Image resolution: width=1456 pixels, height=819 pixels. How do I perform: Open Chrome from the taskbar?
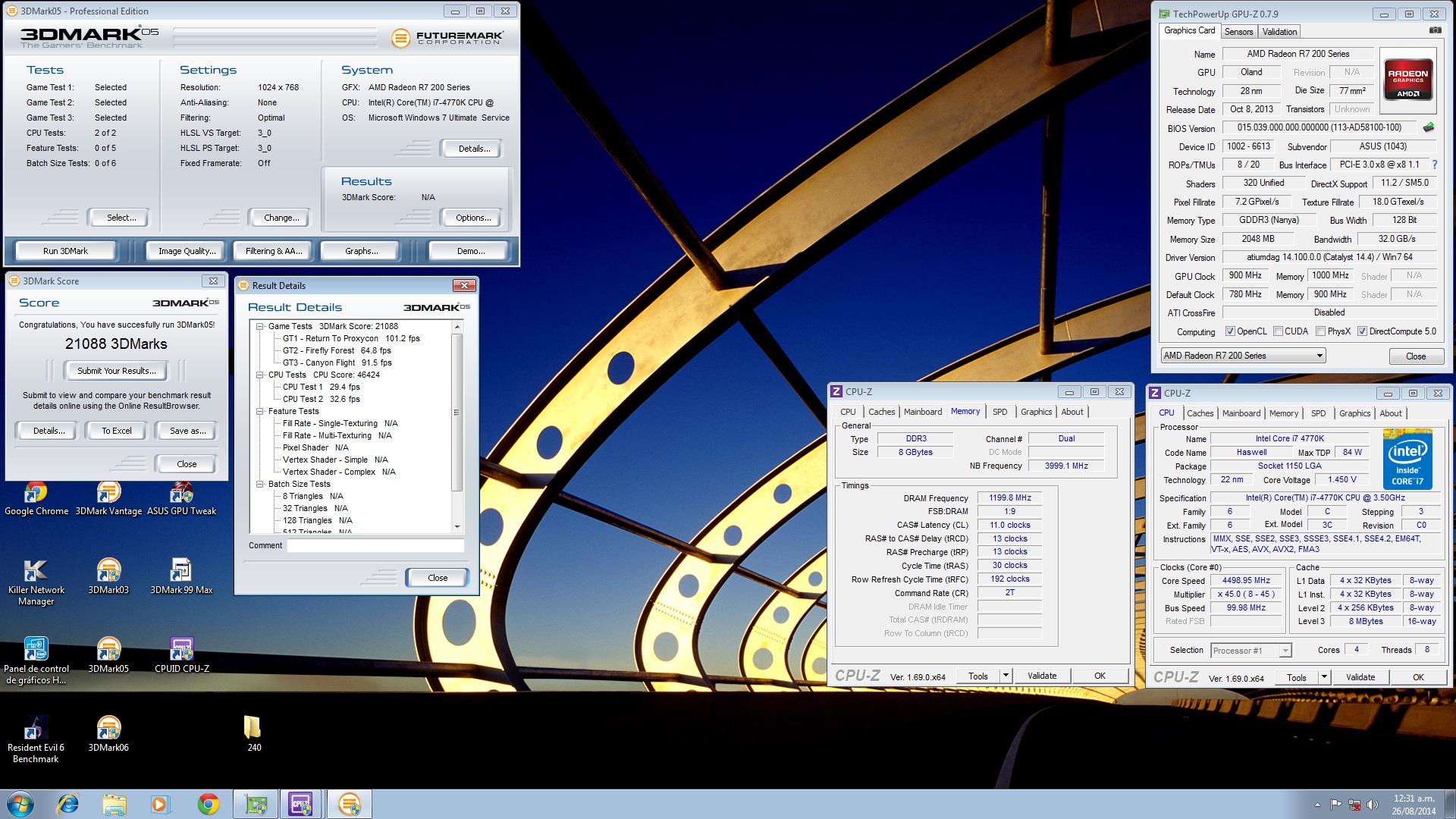coord(208,804)
